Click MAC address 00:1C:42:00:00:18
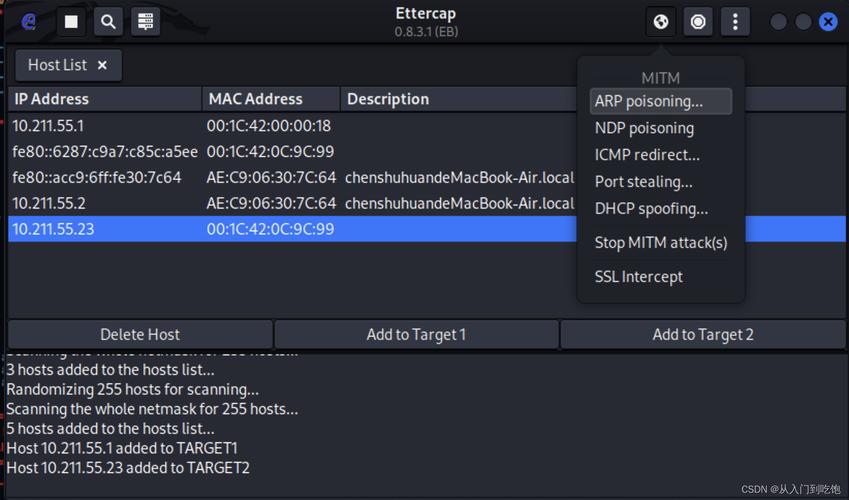 (269, 126)
